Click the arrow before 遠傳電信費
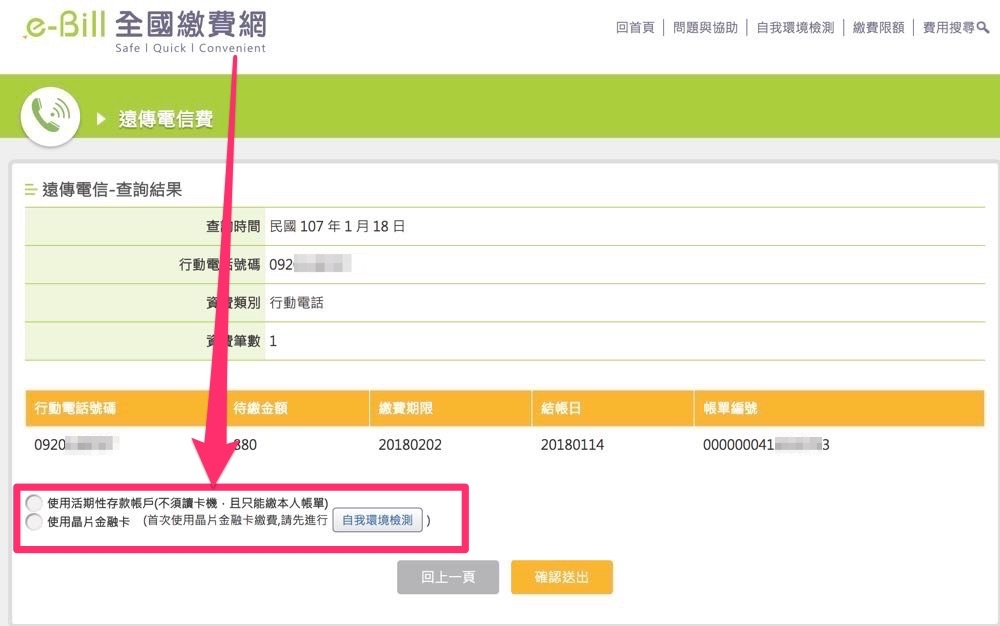1000x626 pixels. [100, 119]
